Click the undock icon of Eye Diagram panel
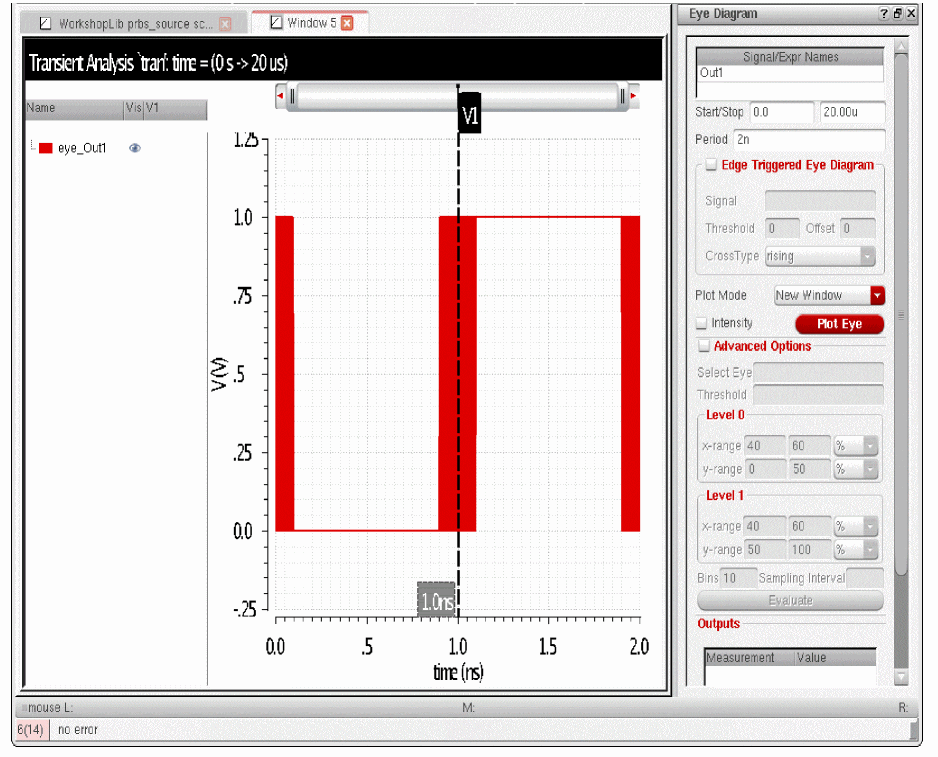This screenshot has width=938, height=757. coord(898,13)
